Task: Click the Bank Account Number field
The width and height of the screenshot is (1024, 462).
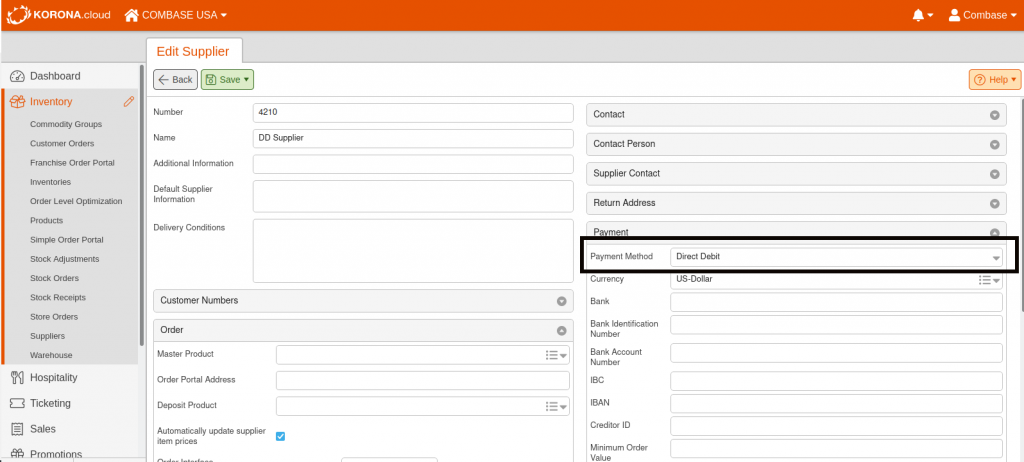Action: [x=836, y=353]
